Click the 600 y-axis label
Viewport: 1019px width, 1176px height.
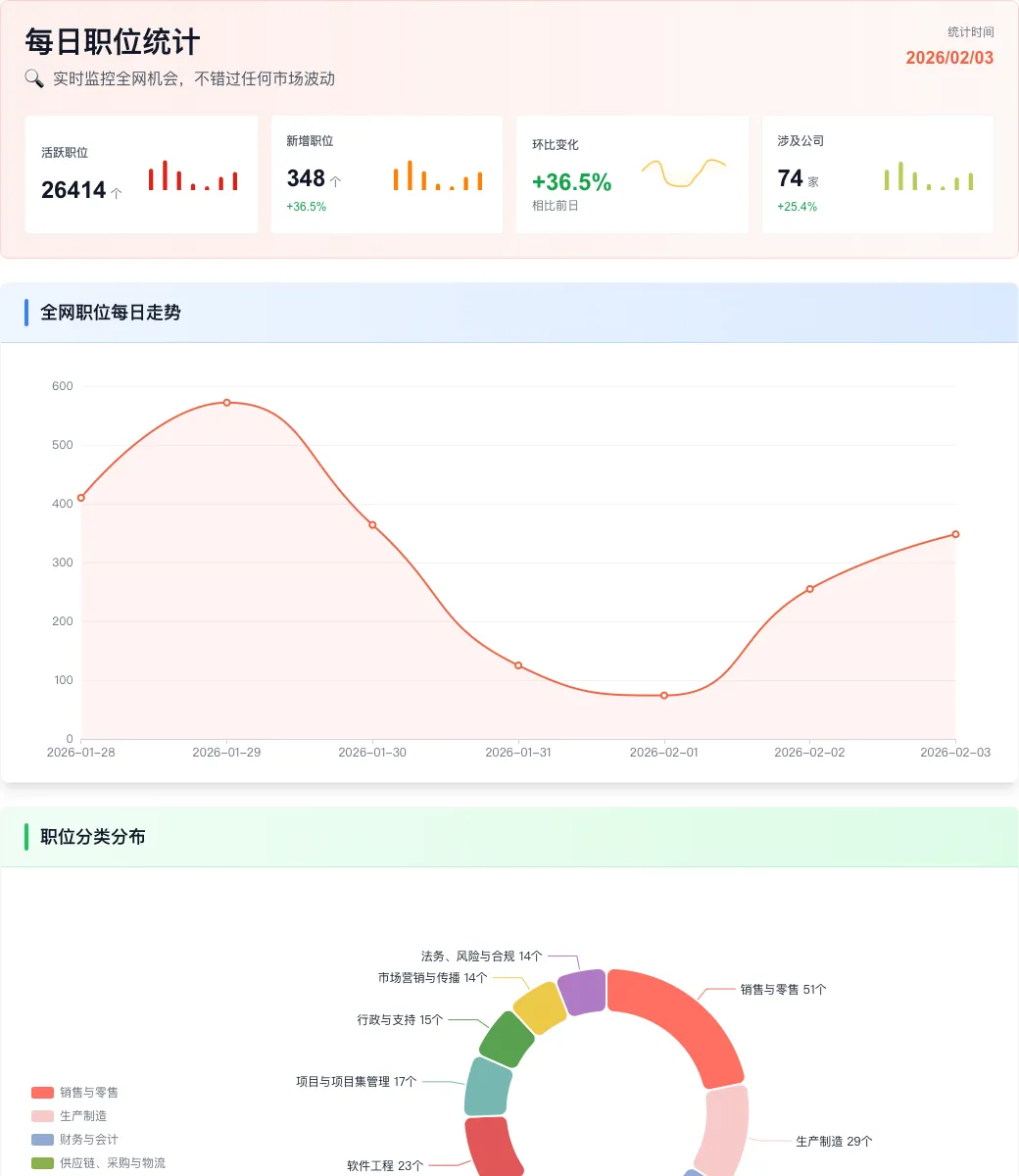(63, 386)
